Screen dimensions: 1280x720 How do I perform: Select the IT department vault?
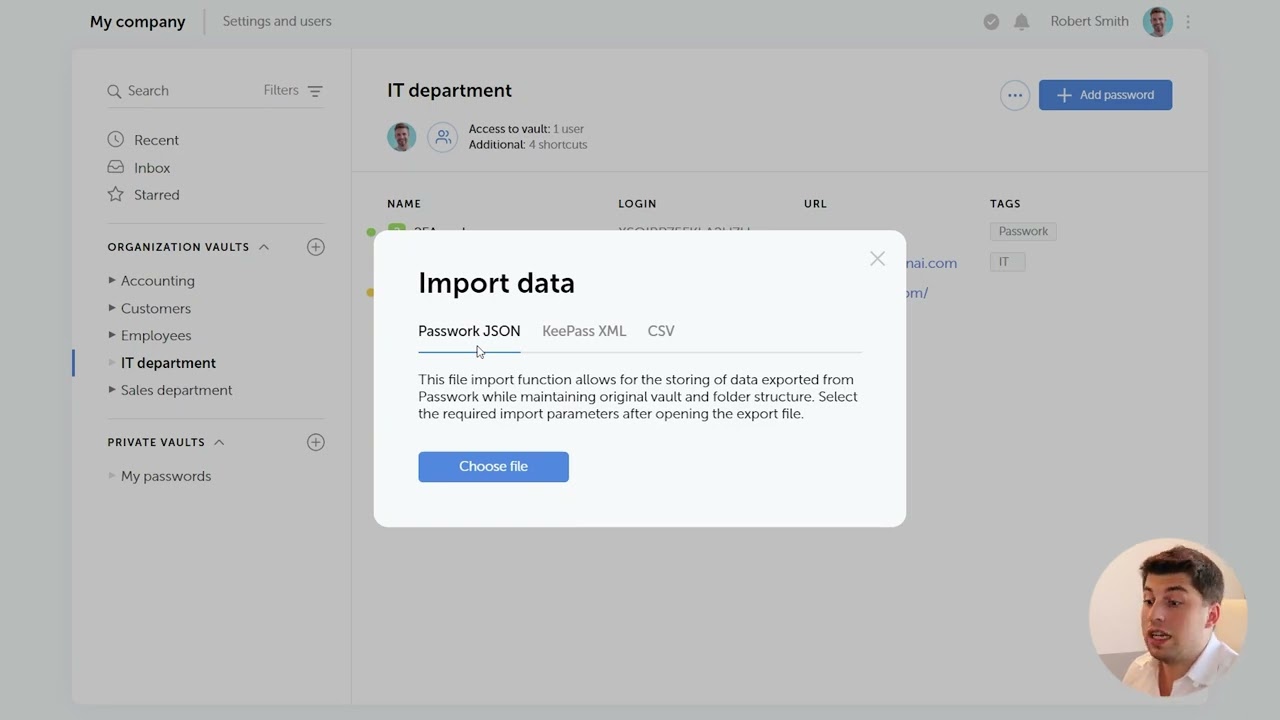point(168,363)
